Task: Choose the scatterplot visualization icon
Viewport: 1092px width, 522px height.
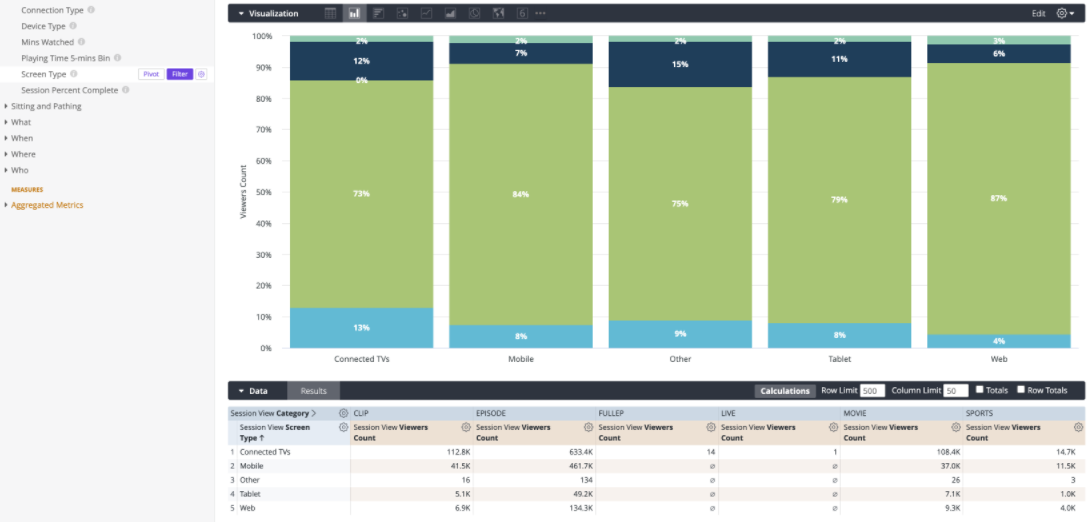Action: (x=402, y=13)
